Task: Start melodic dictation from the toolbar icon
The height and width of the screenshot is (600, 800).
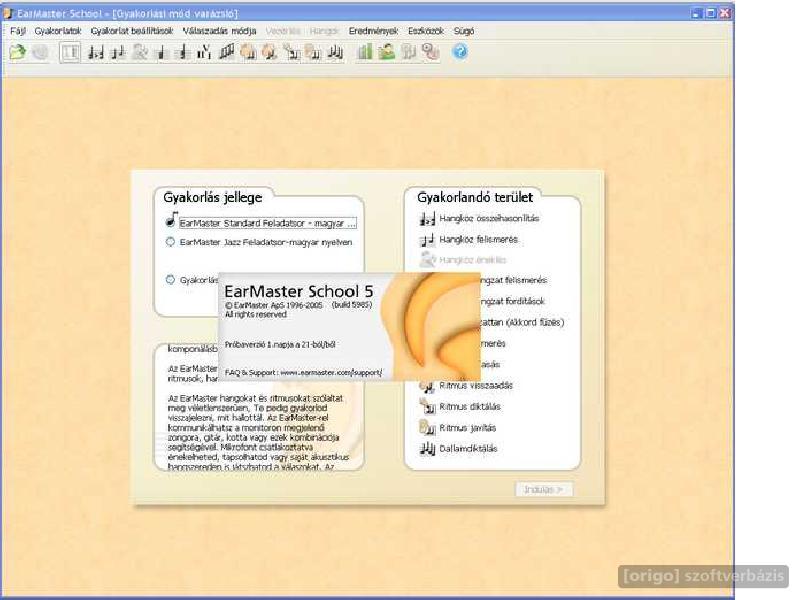Action: point(335,52)
